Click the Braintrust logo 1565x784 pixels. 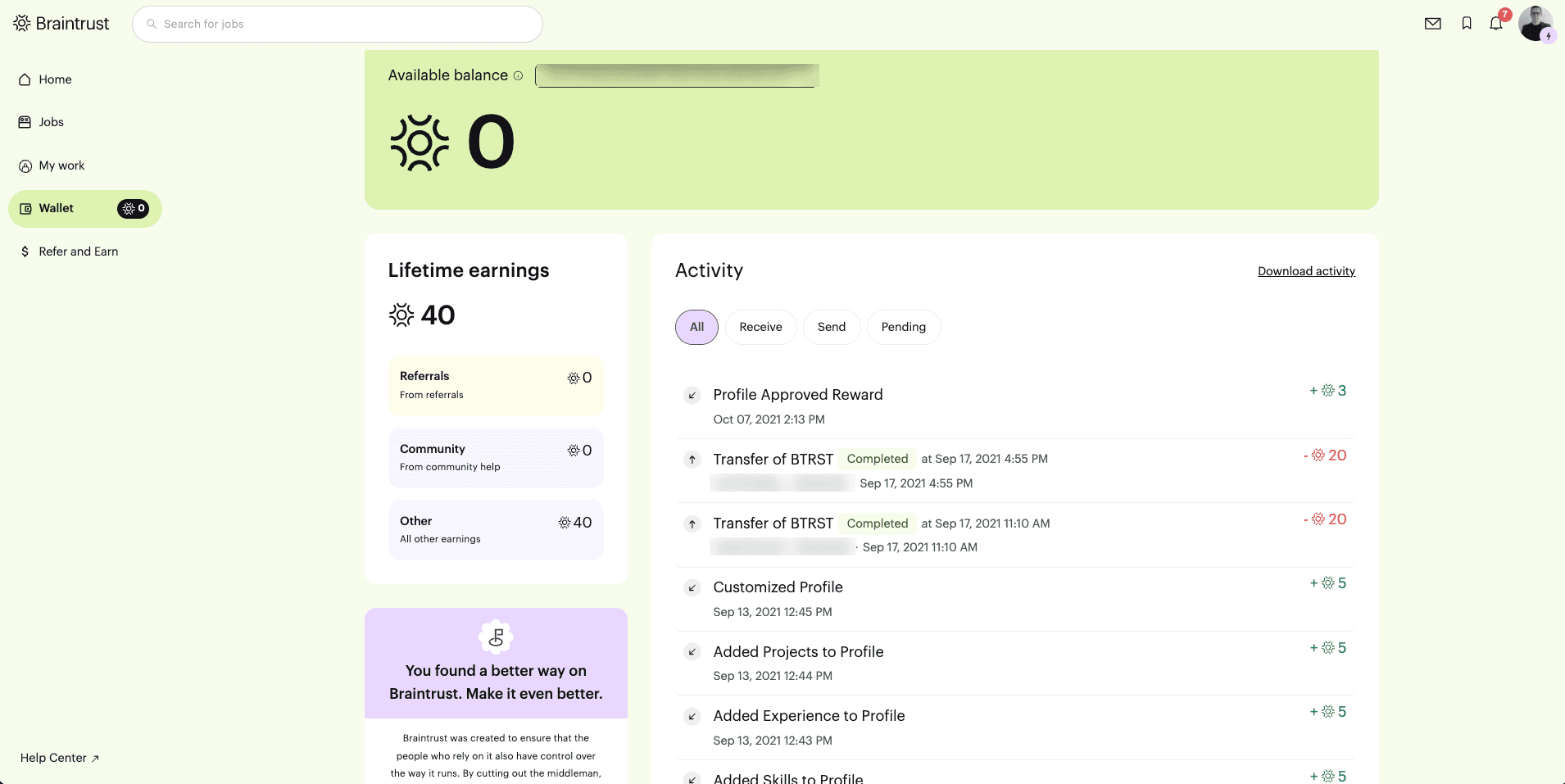[x=61, y=24]
